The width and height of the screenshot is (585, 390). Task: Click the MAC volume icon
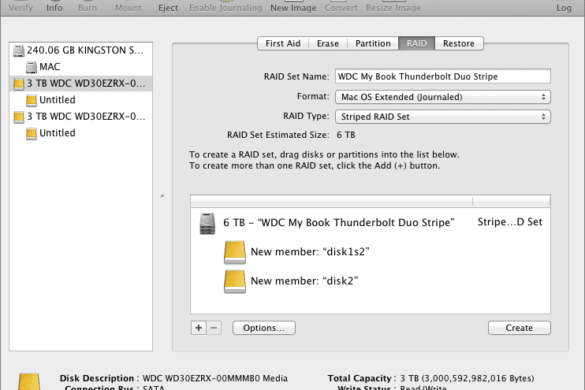31,67
